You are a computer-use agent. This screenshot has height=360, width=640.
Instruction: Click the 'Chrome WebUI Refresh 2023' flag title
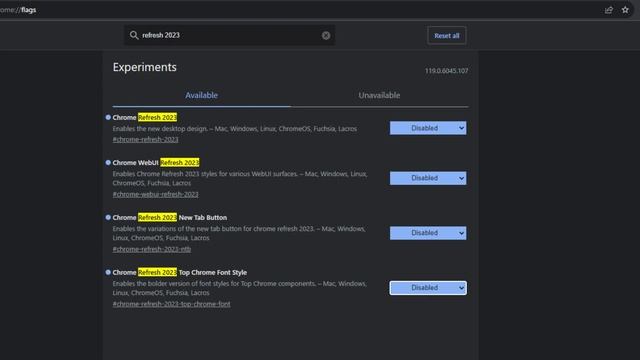click(x=156, y=162)
